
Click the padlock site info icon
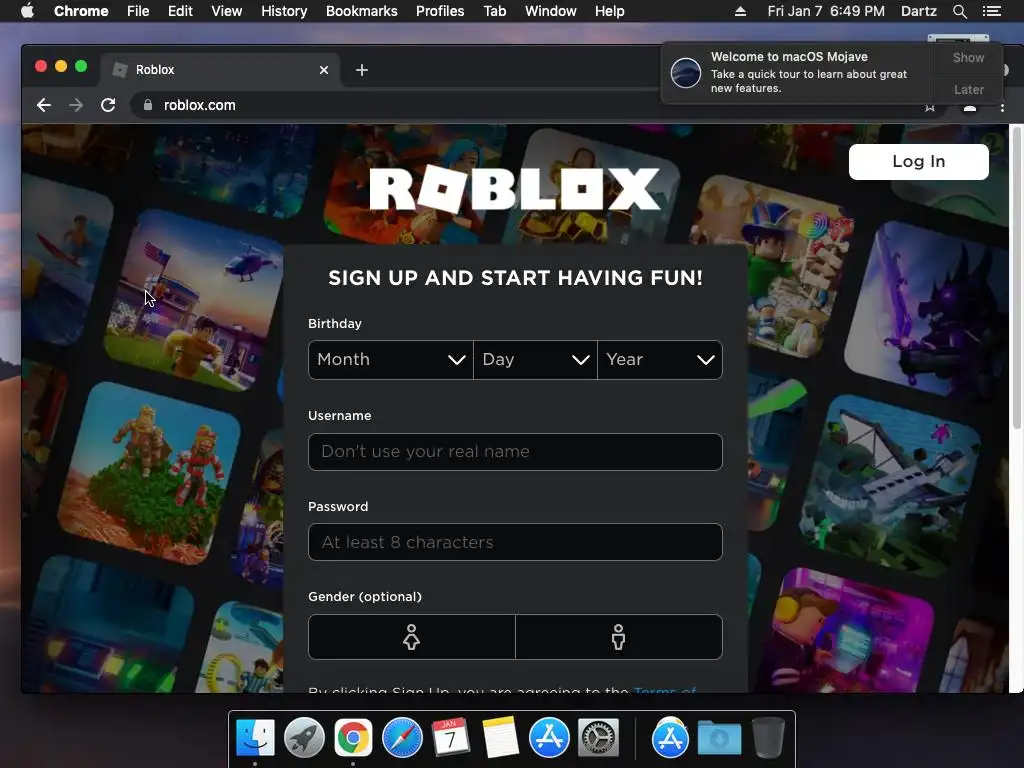click(x=148, y=105)
